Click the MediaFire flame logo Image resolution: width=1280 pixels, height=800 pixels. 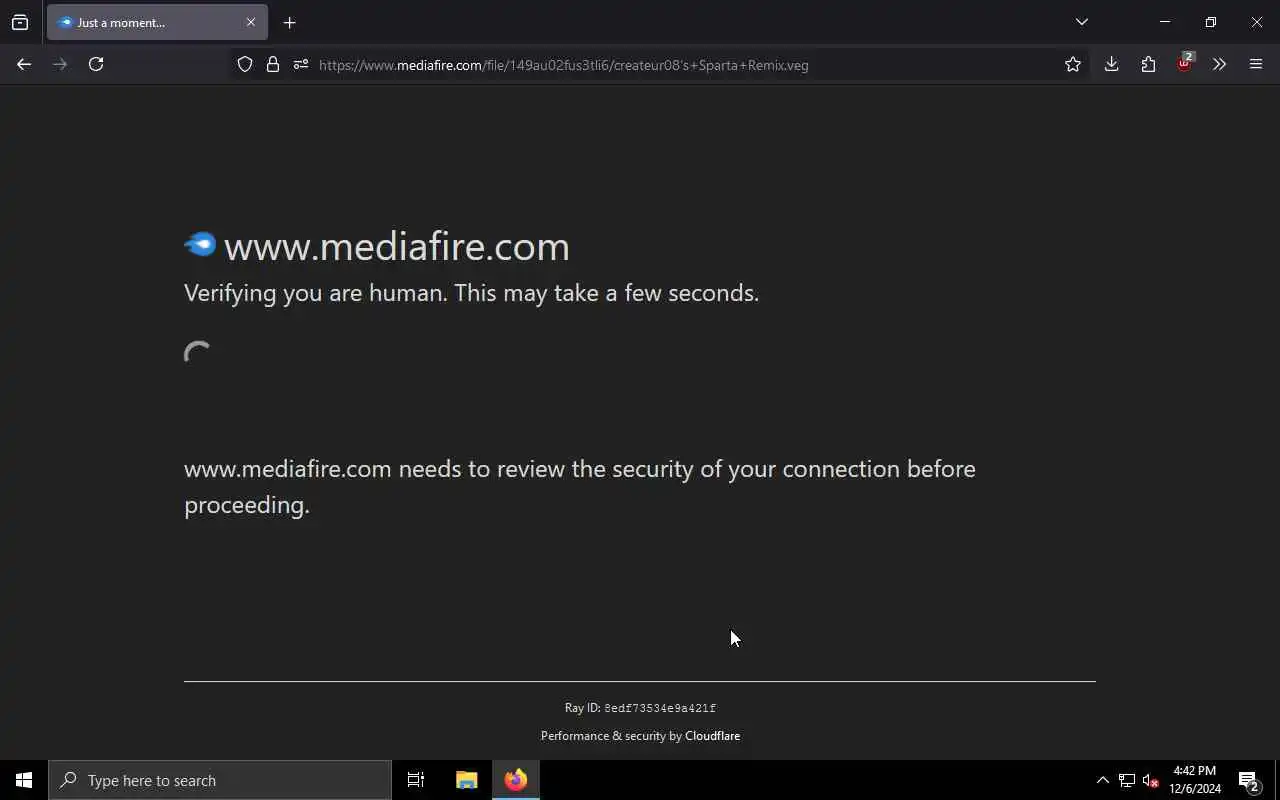point(200,244)
